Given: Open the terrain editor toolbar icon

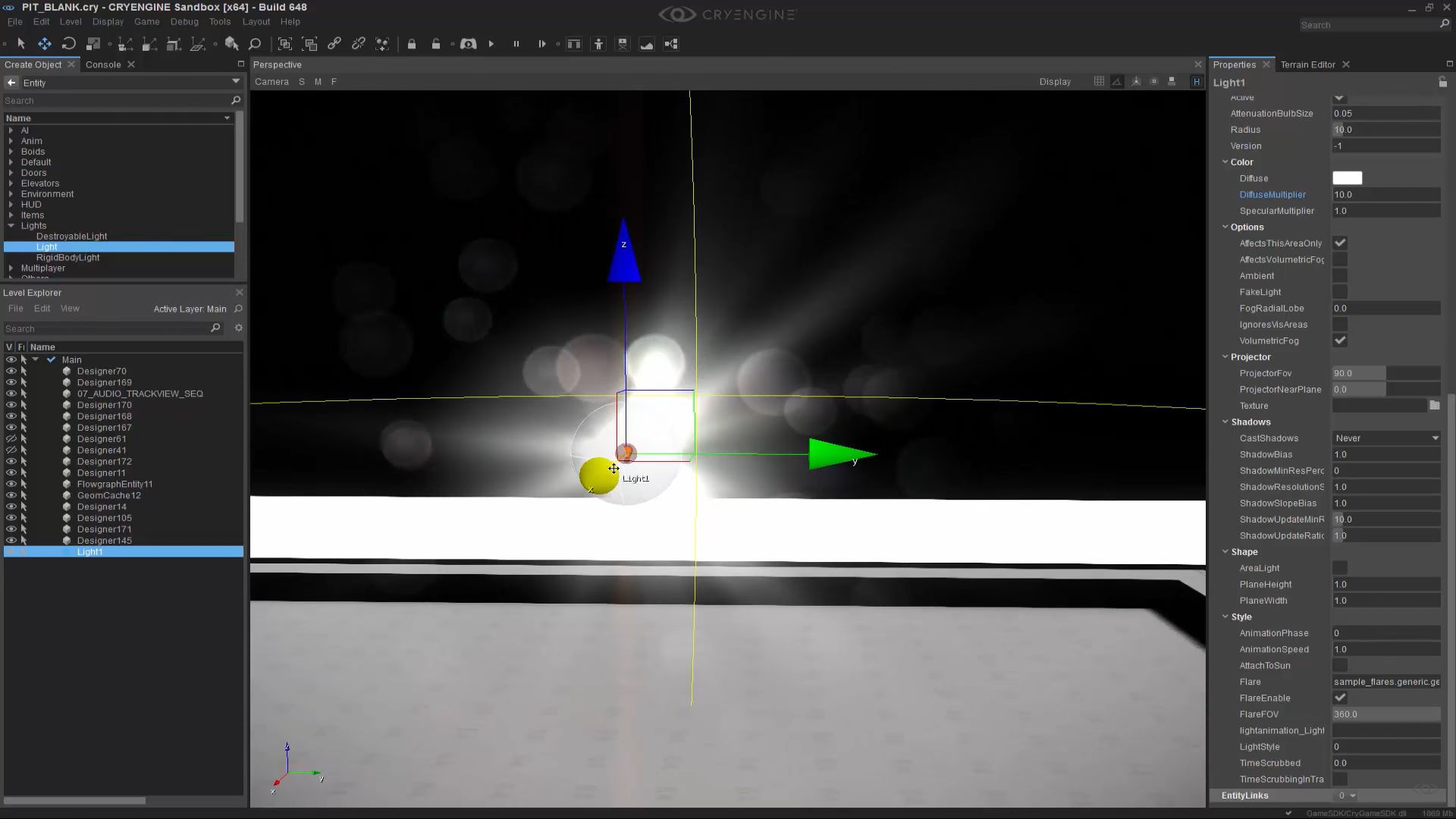Looking at the screenshot, I should [x=647, y=44].
